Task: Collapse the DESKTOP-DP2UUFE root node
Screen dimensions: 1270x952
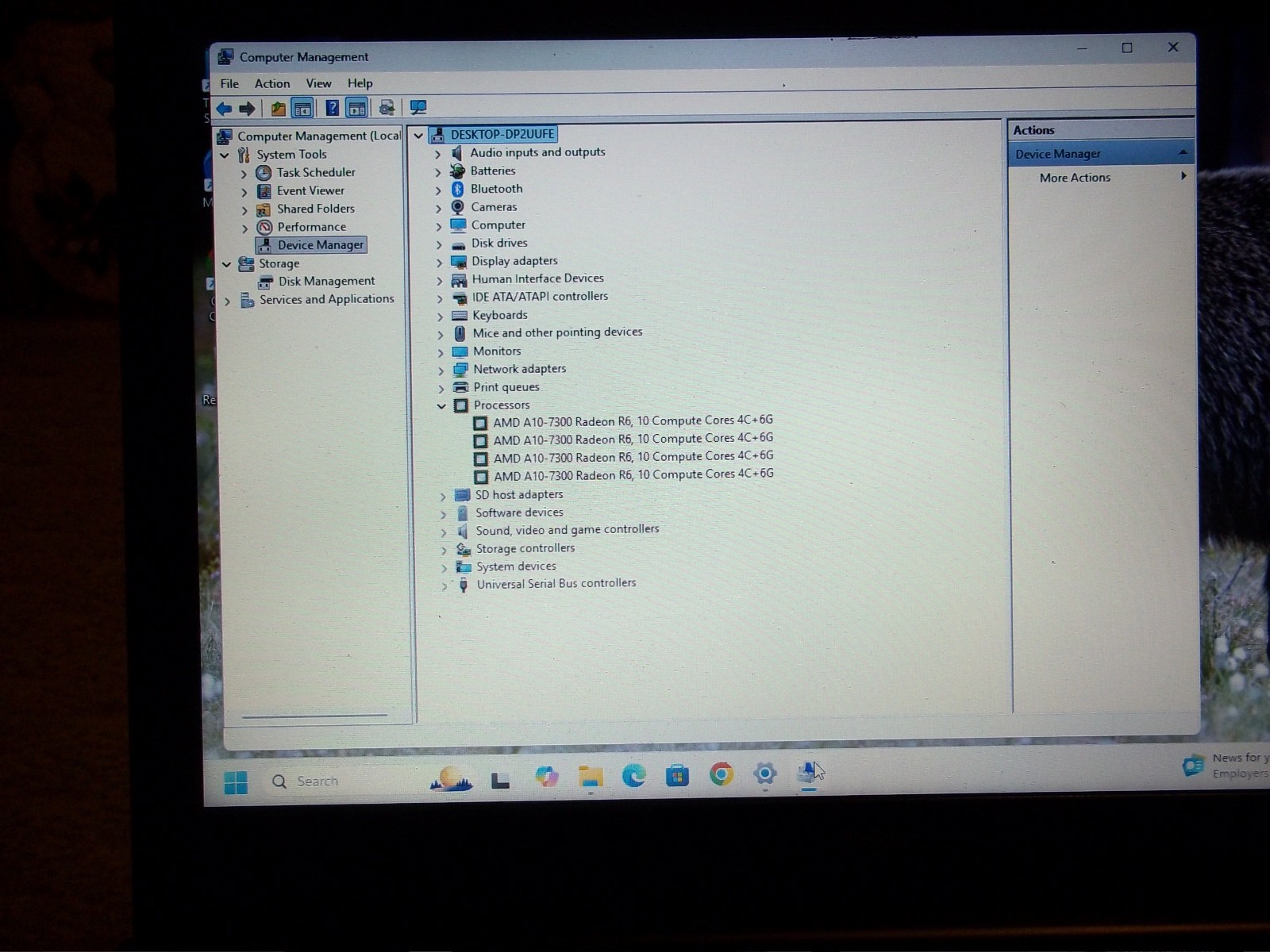Action: tap(418, 136)
